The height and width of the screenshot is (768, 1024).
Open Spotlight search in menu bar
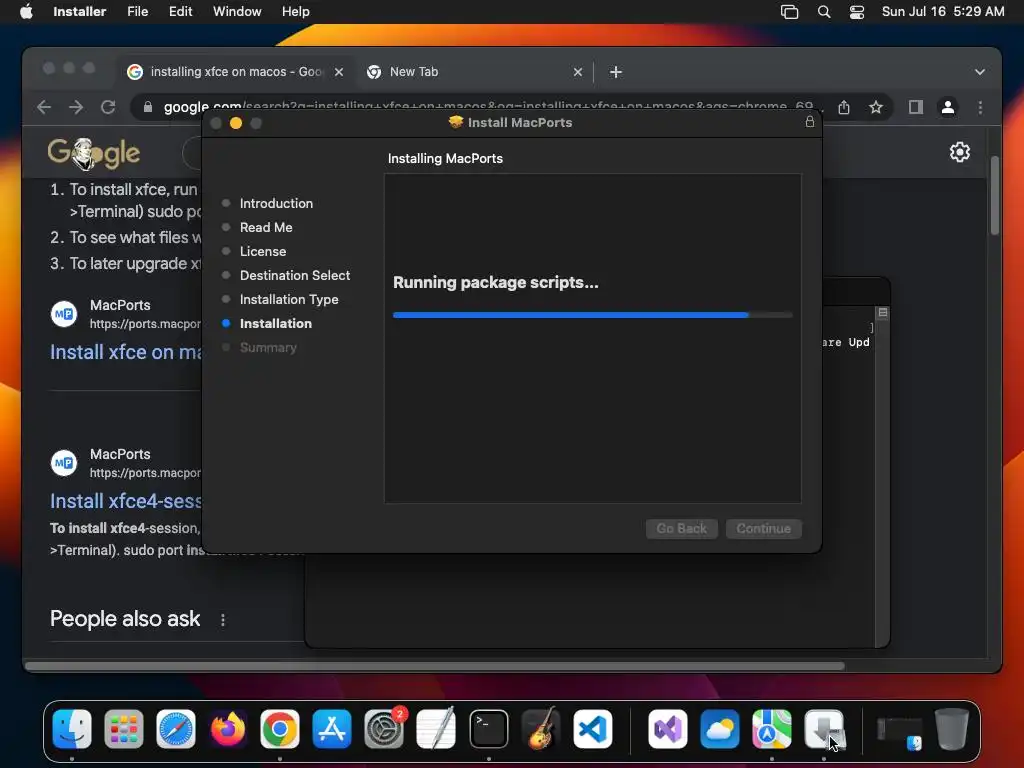point(824,12)
